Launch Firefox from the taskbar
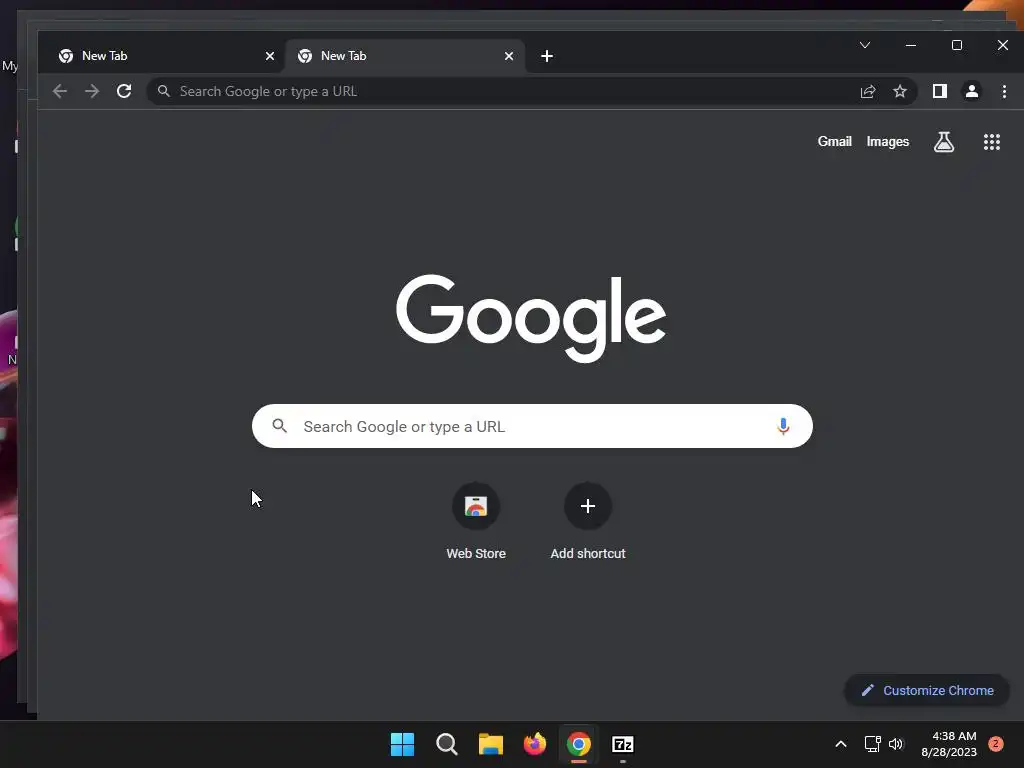 pyautogui.click(x=535, y=744)
